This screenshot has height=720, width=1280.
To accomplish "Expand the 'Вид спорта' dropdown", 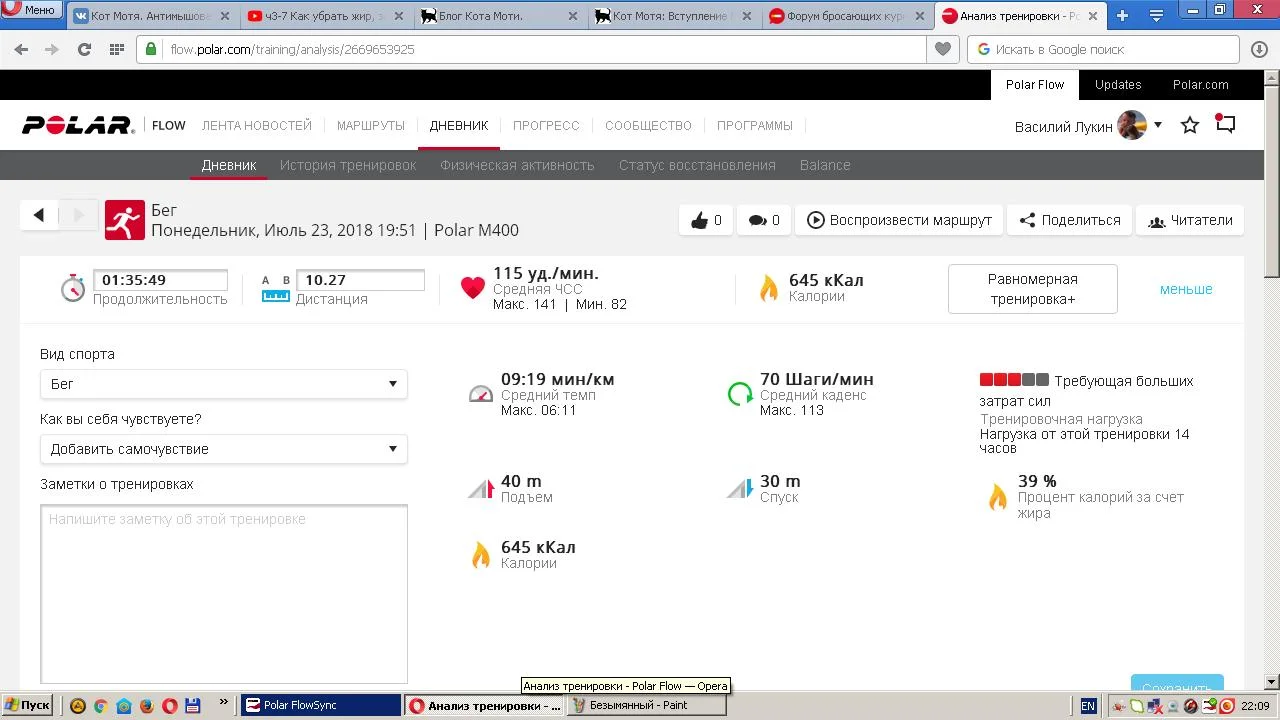I will (x=223, y=384).
